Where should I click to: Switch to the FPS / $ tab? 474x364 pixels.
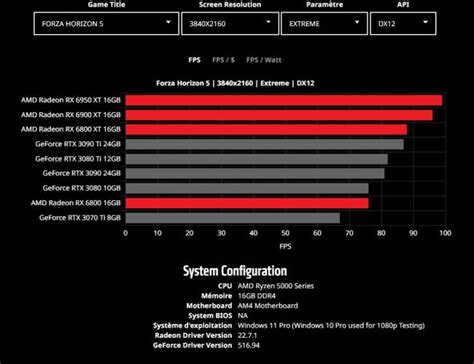(x=224, y=60)
